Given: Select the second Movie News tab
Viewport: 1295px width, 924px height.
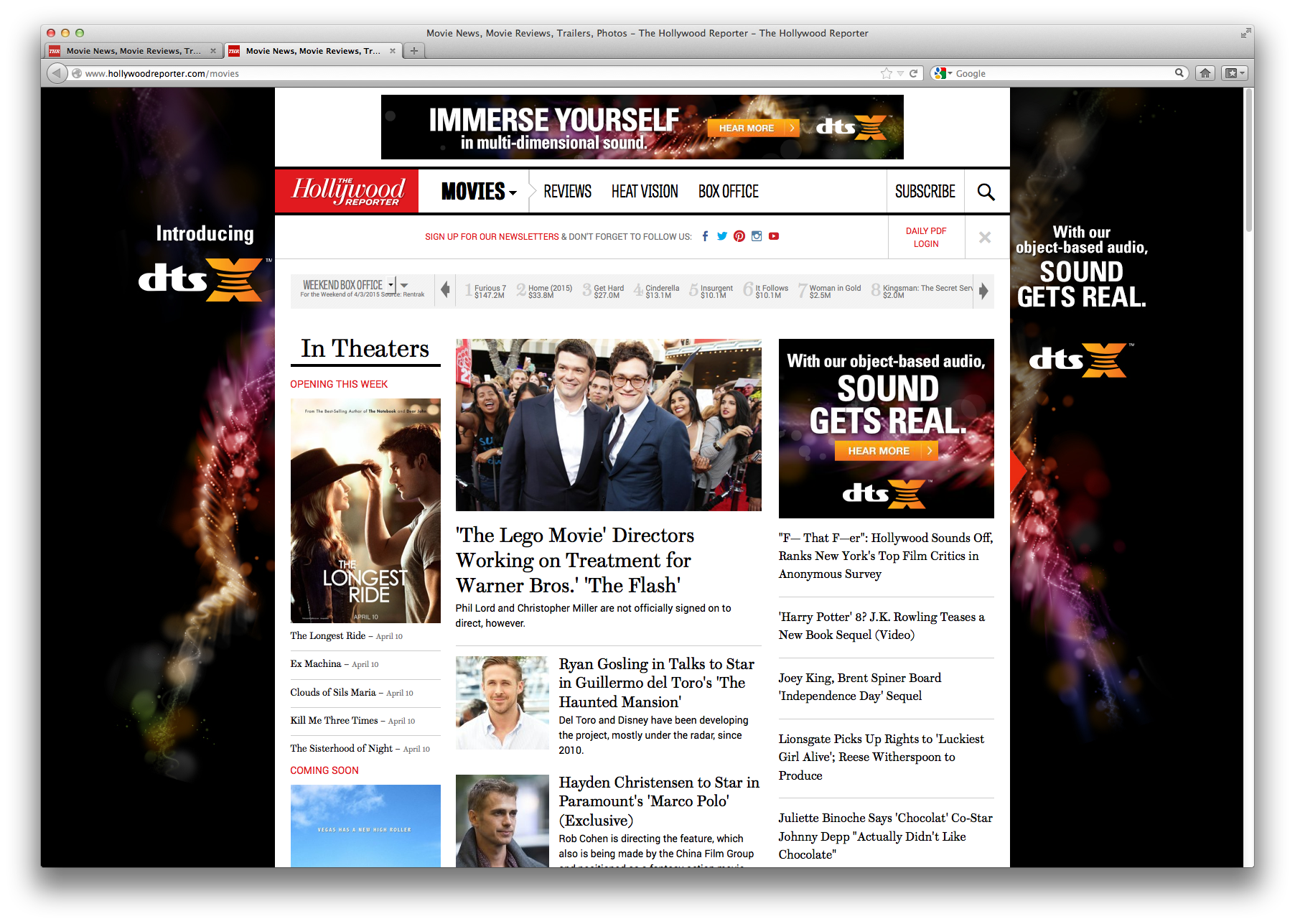Looking at the screenshot, I should pyautogui.click(x=312, y=51).
